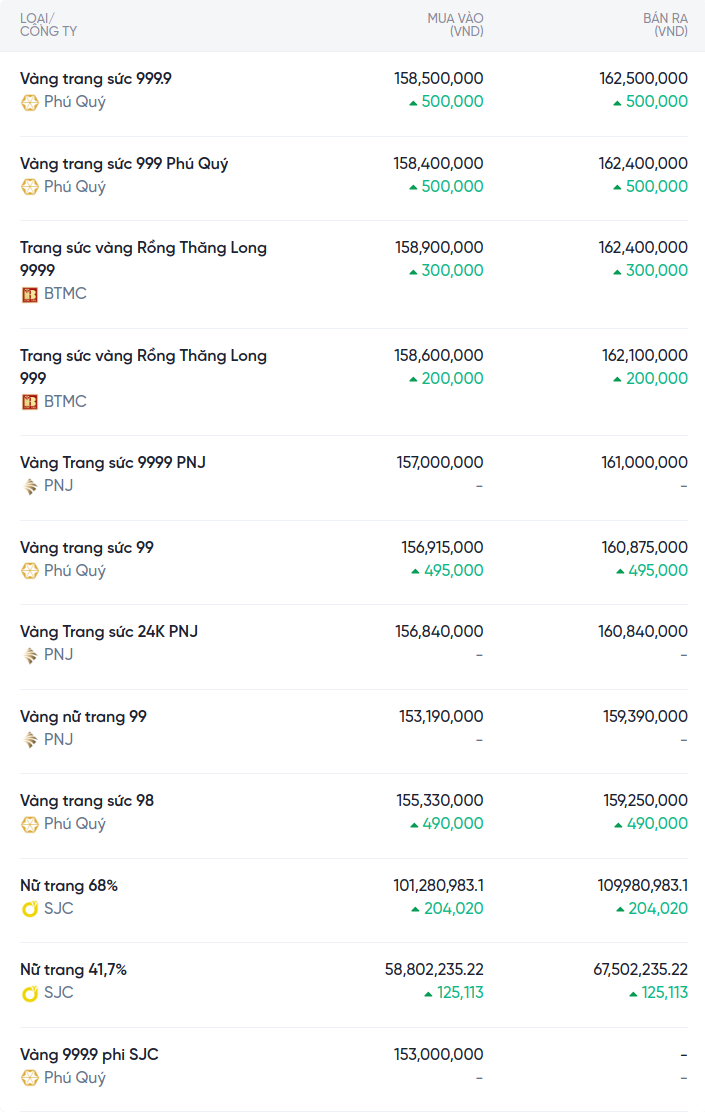Screen dimensions: 705x1112
Task: Click the Vàng trang sức 99 product name
Action: click(x=87, y=547)
